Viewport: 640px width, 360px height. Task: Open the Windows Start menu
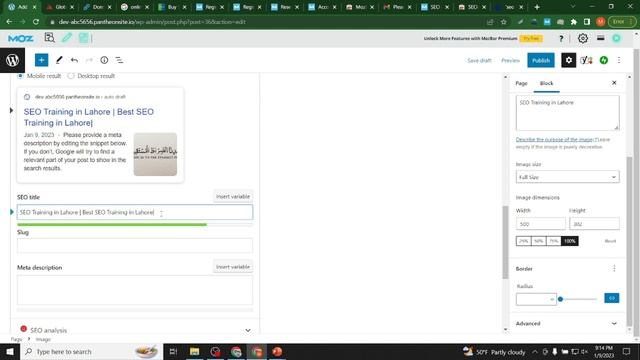(x=10, y=351)
